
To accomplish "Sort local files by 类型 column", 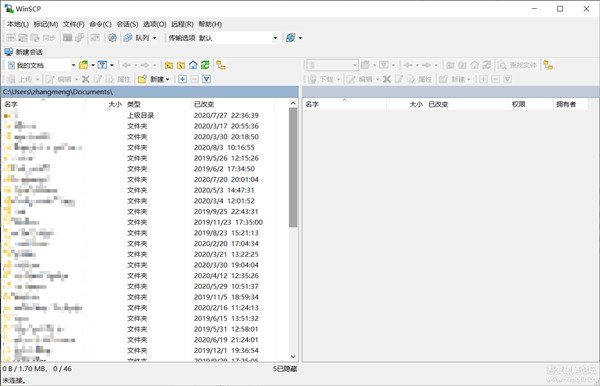I will (x=158, y=104).
